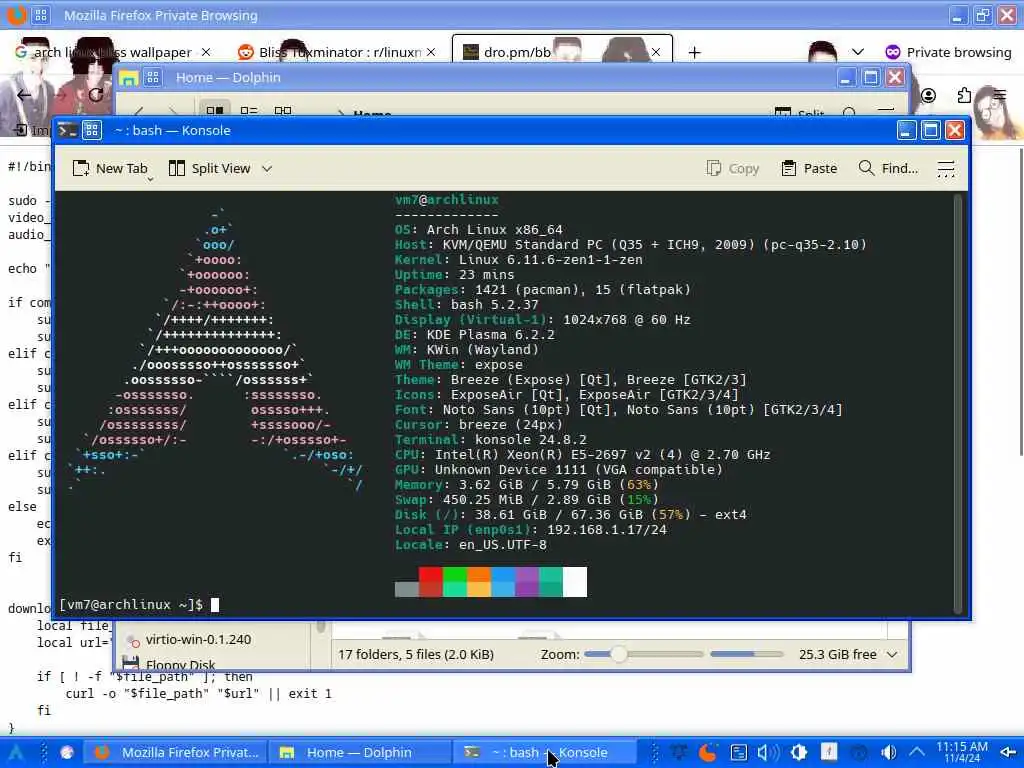Viewport: 1024px width, 768px height.
Task: Click the Konsole terminal window icon
Action: (67, 130)
